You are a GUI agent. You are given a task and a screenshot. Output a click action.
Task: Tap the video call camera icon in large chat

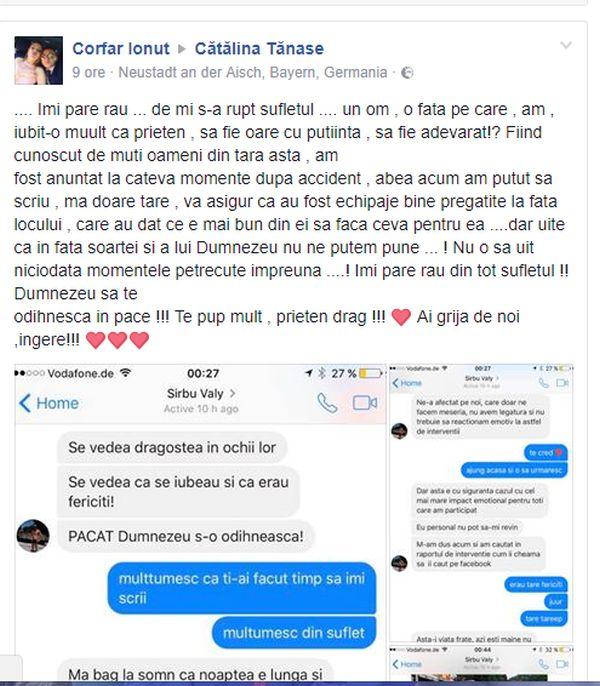(365, 403)
